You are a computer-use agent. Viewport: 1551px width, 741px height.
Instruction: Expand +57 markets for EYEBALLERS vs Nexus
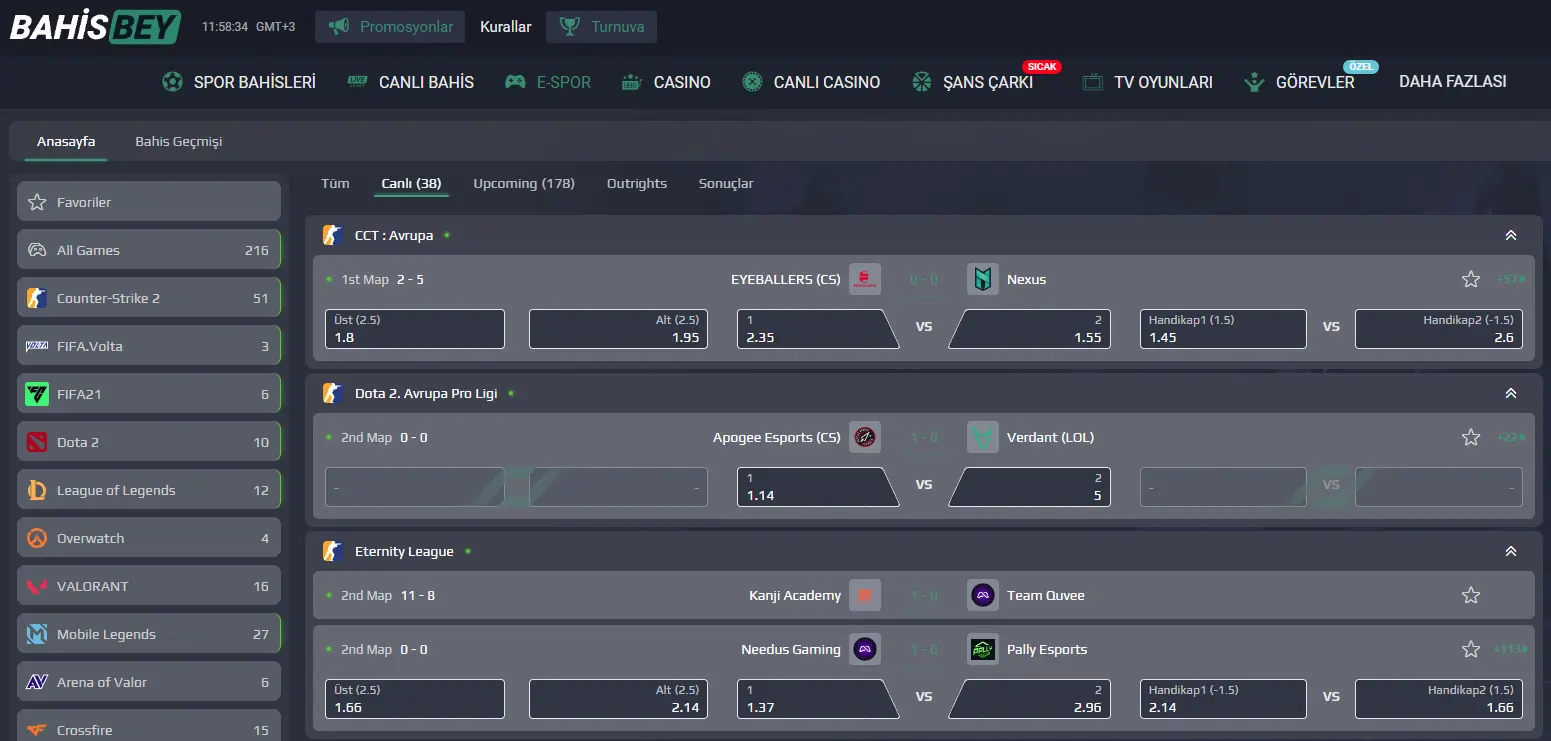click(x=1510, y=279)
